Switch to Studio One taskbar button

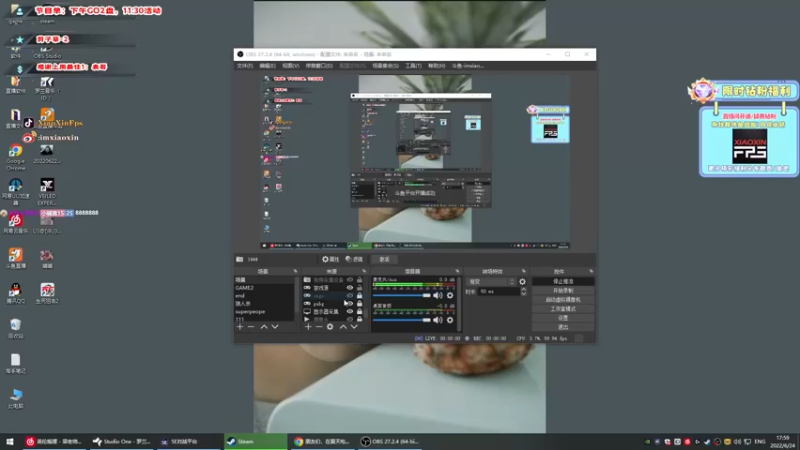(121, 441)
